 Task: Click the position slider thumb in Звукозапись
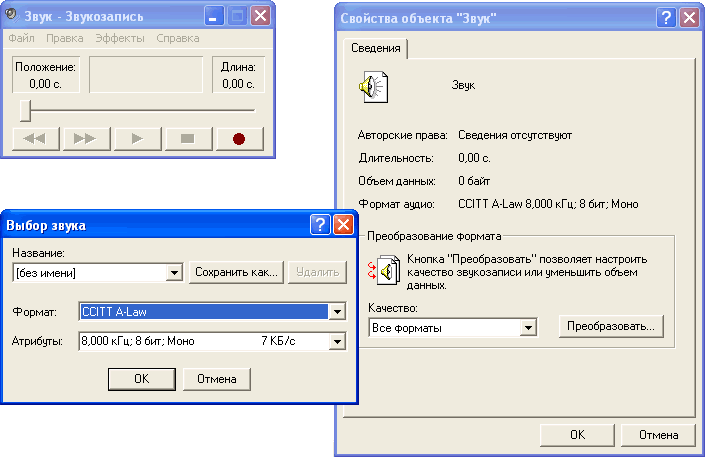tap(25, 109)
